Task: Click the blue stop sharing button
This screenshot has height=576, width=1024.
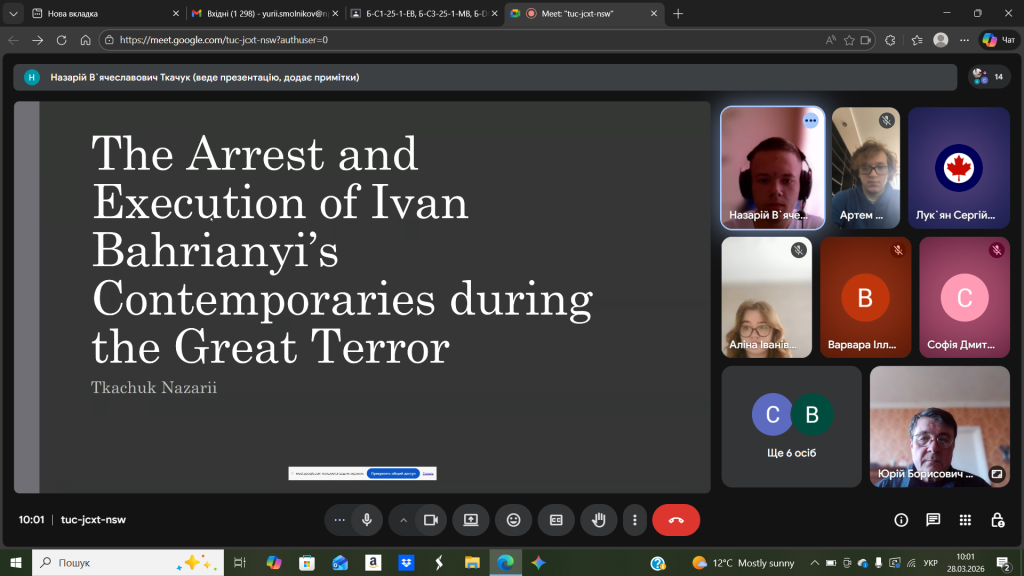Action: (393, 473)
